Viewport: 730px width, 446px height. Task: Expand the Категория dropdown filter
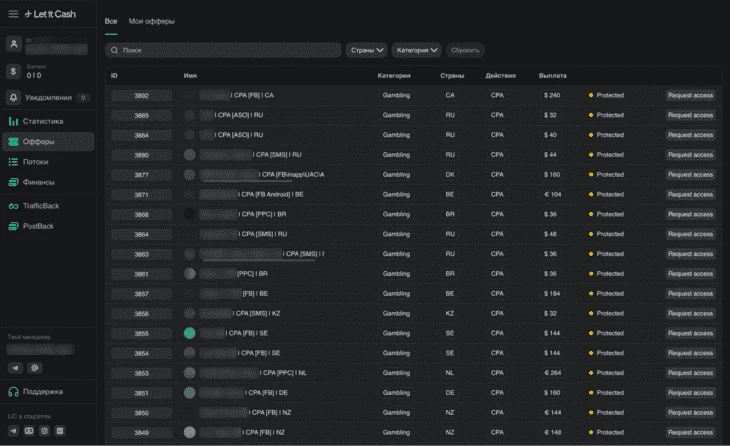[416, 50]
